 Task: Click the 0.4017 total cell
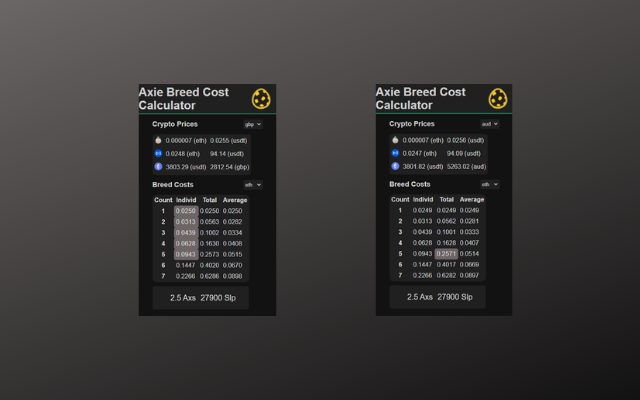[x=446, y=264]
